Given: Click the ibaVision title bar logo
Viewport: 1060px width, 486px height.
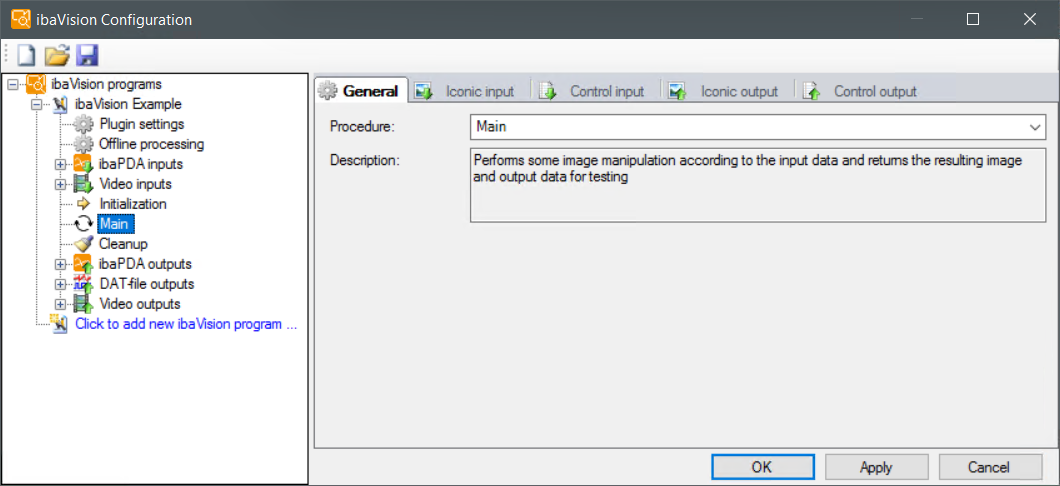Looking at the screenshot, I should 22,19.
